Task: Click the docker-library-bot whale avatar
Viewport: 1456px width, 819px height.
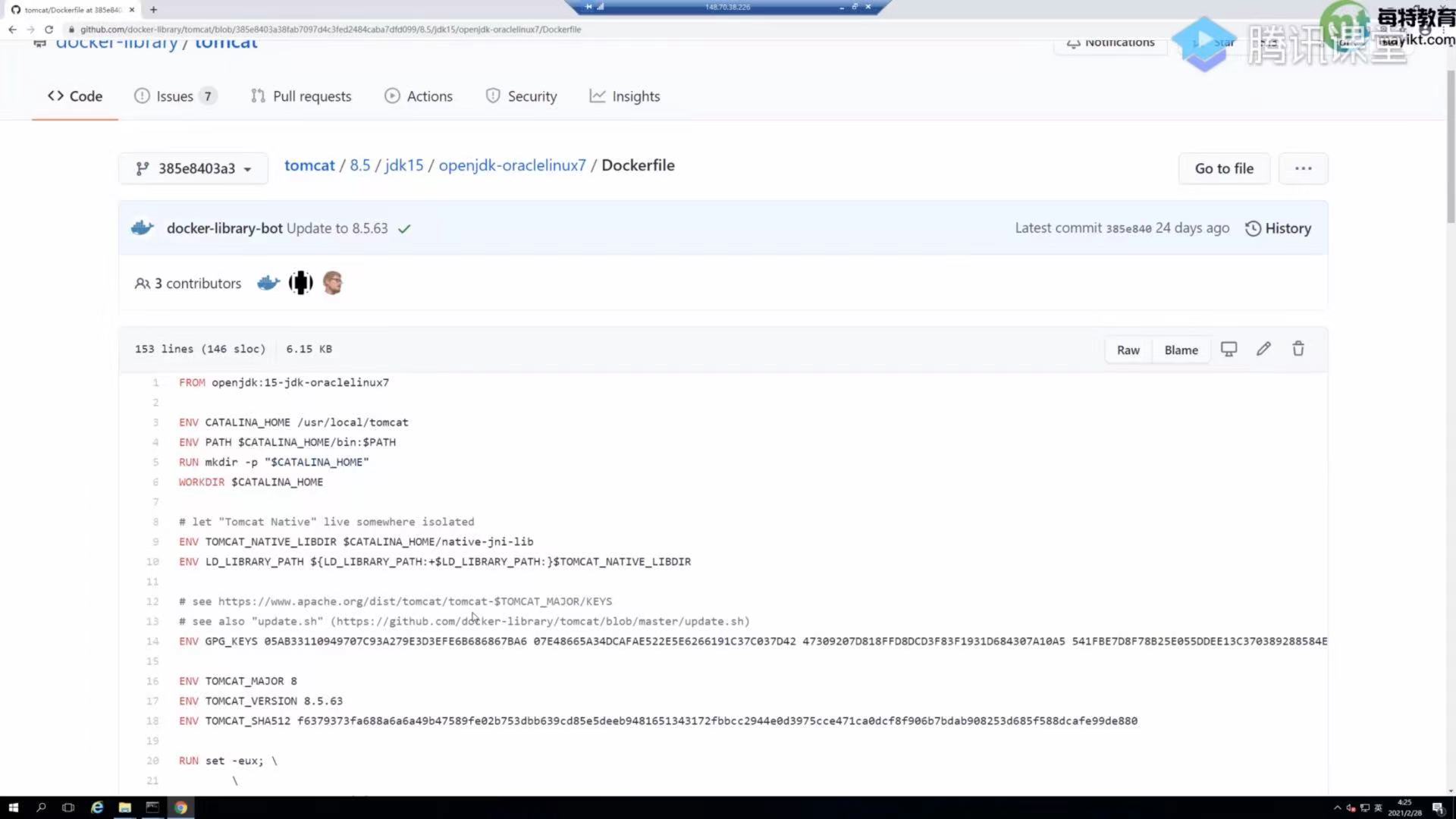Action: [143, 227]
